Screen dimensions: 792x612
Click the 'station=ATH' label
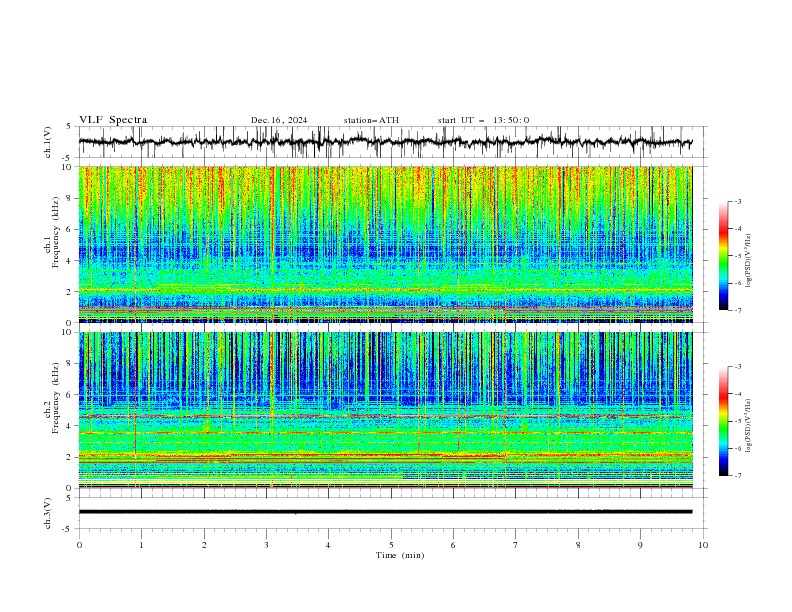[371, 120]
